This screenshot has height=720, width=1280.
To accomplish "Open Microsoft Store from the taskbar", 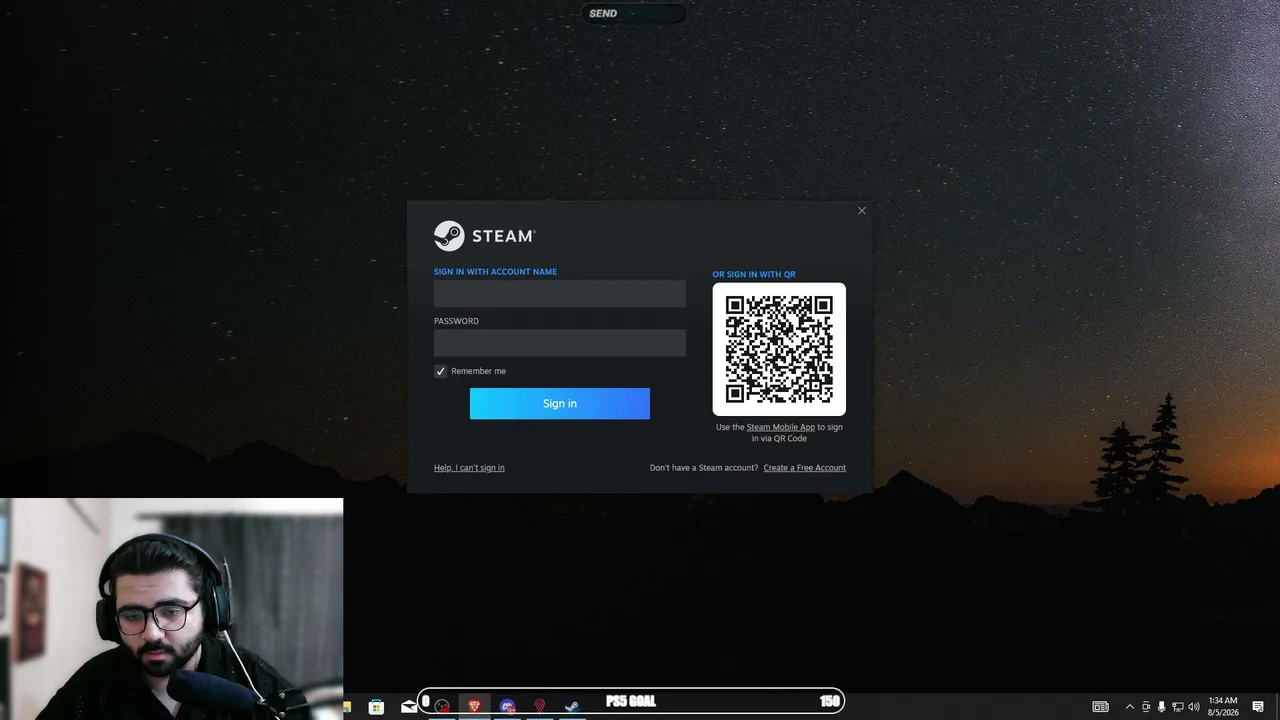I will [x=376, y=707].
